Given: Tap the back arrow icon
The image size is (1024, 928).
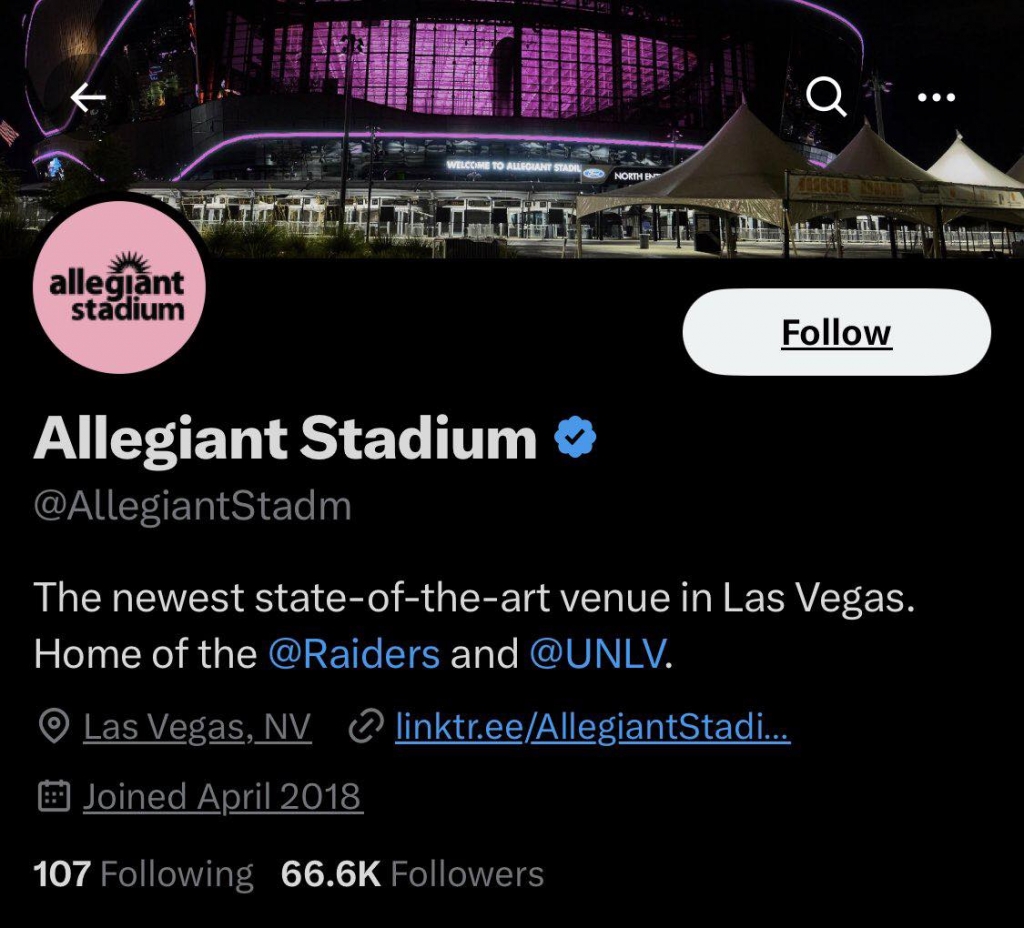Looking at the screenshot, I should point(88,97).
